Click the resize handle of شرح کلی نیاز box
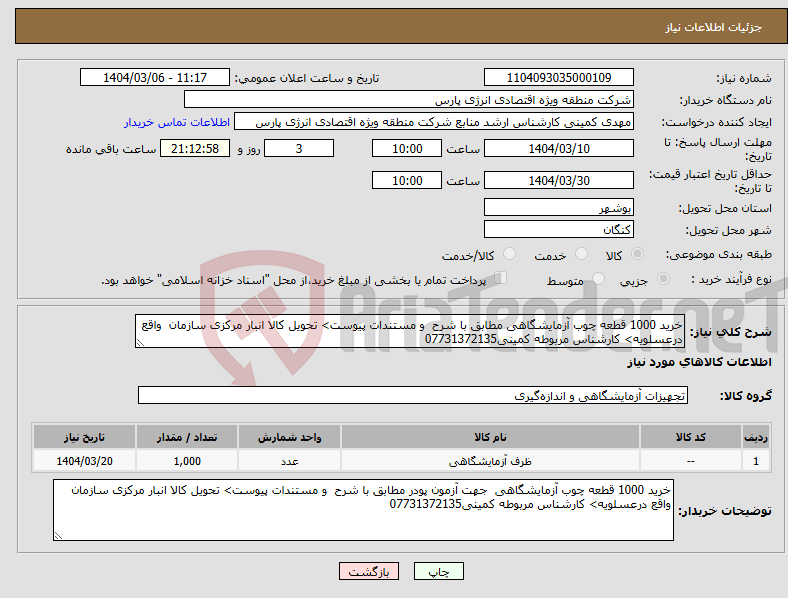The image size is (788, 598). point(140,343)
